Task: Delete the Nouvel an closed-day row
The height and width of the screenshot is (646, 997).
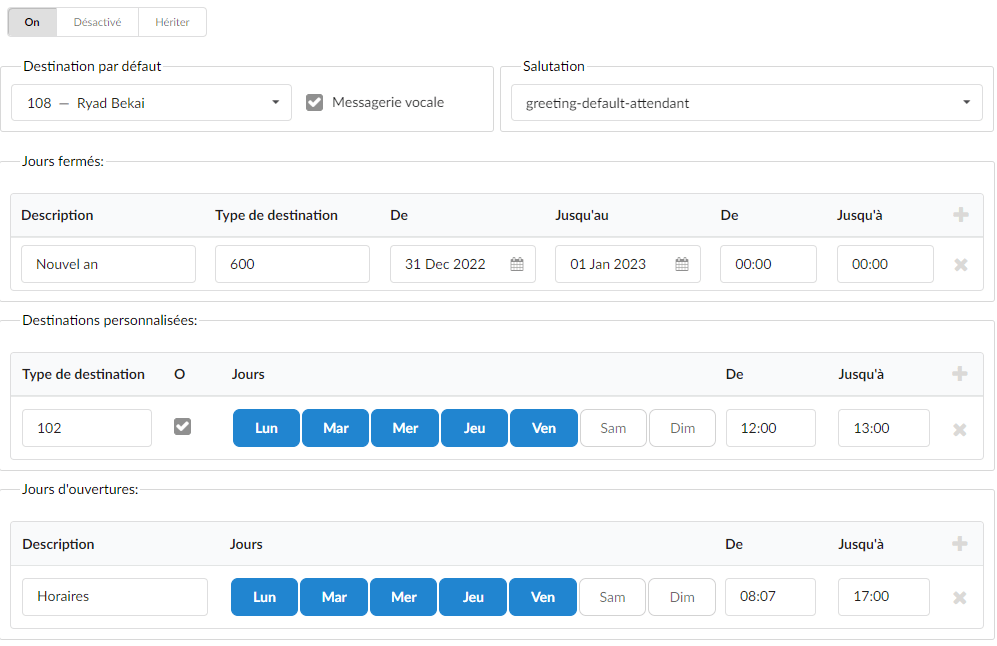Action: pyautogui.click(x=961, y=265)
